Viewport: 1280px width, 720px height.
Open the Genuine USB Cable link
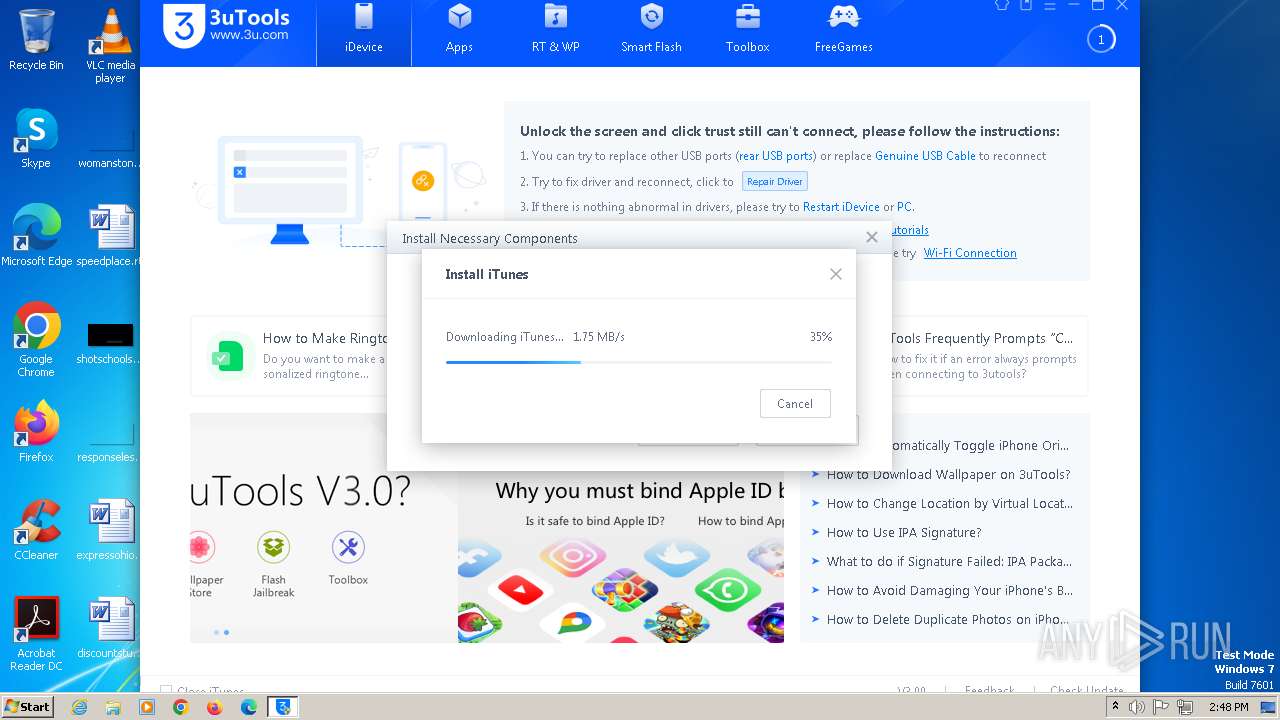tap(925, 156)
